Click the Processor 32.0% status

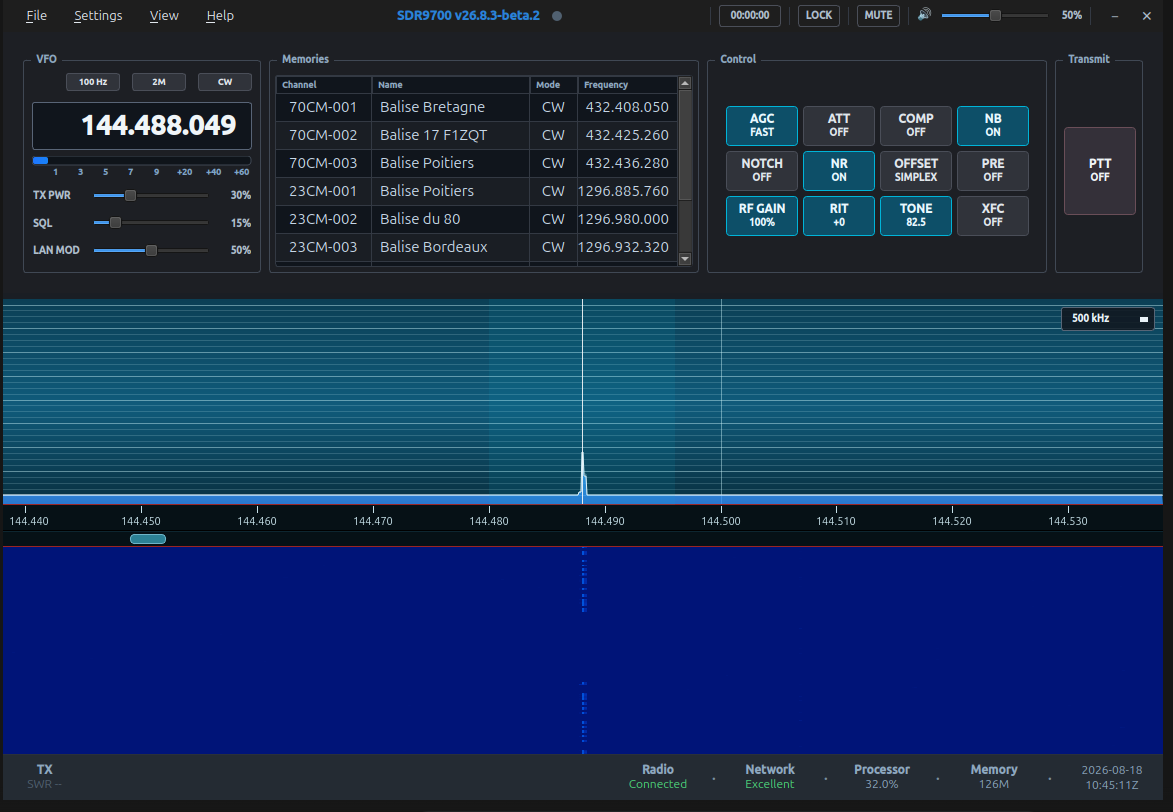tap(882, 776)
